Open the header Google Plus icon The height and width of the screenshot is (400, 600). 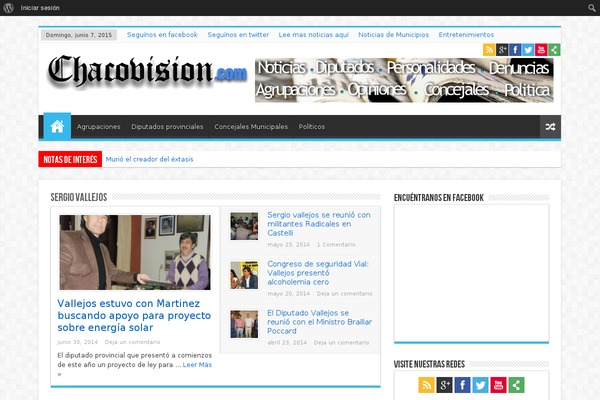pyautogui.click(x=502, y=50)
